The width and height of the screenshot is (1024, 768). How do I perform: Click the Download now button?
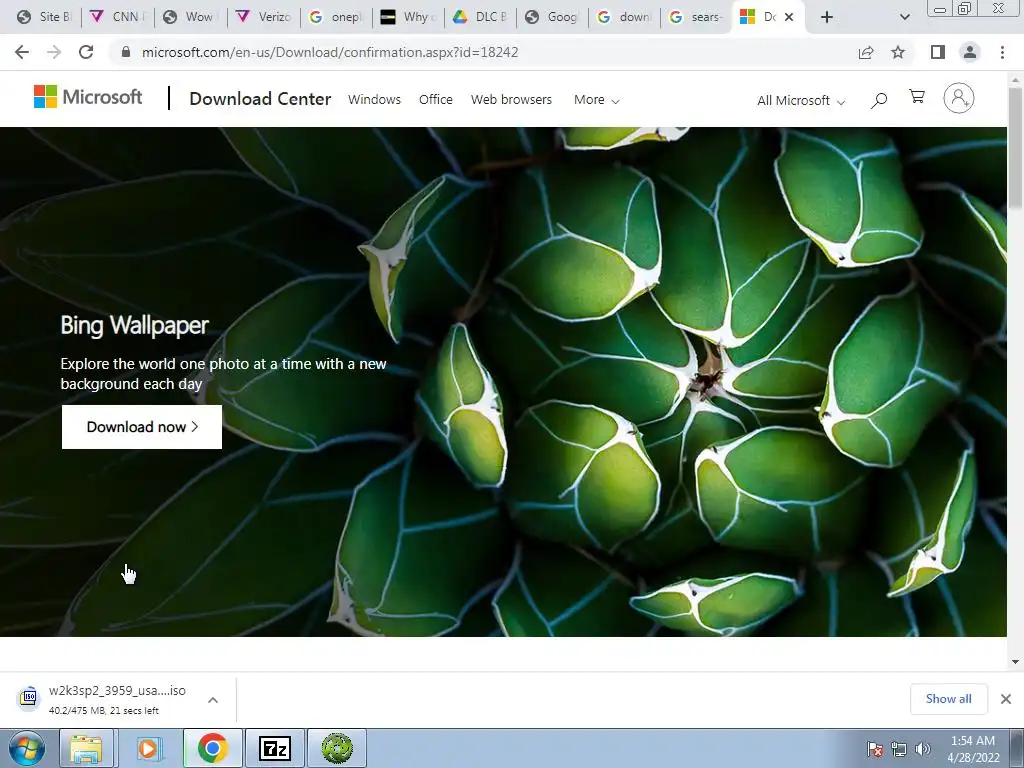click(x=142, y=427)
